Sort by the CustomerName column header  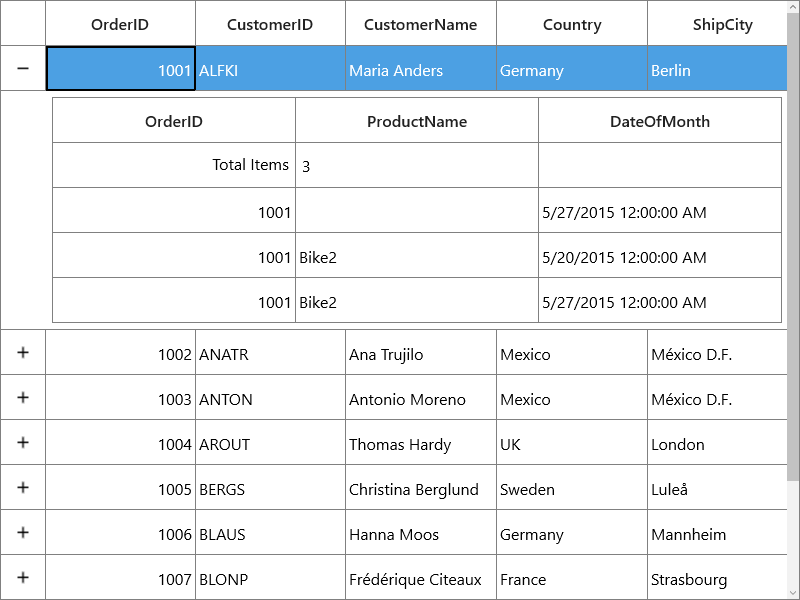click(421, 23)
